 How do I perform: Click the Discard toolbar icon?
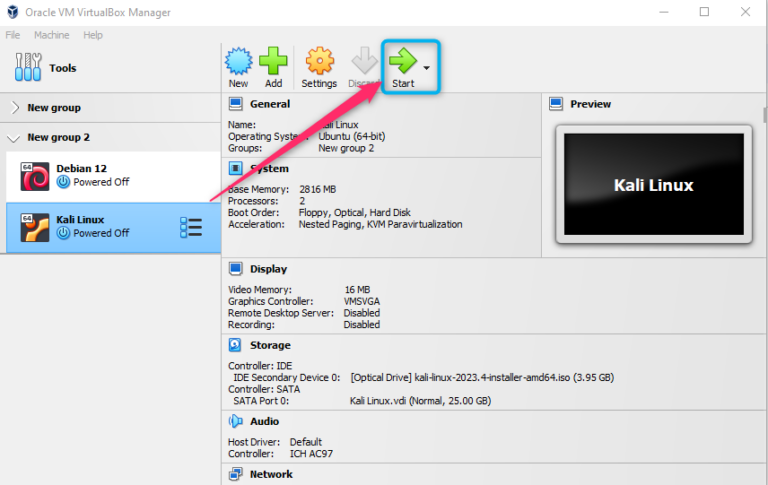364,62
